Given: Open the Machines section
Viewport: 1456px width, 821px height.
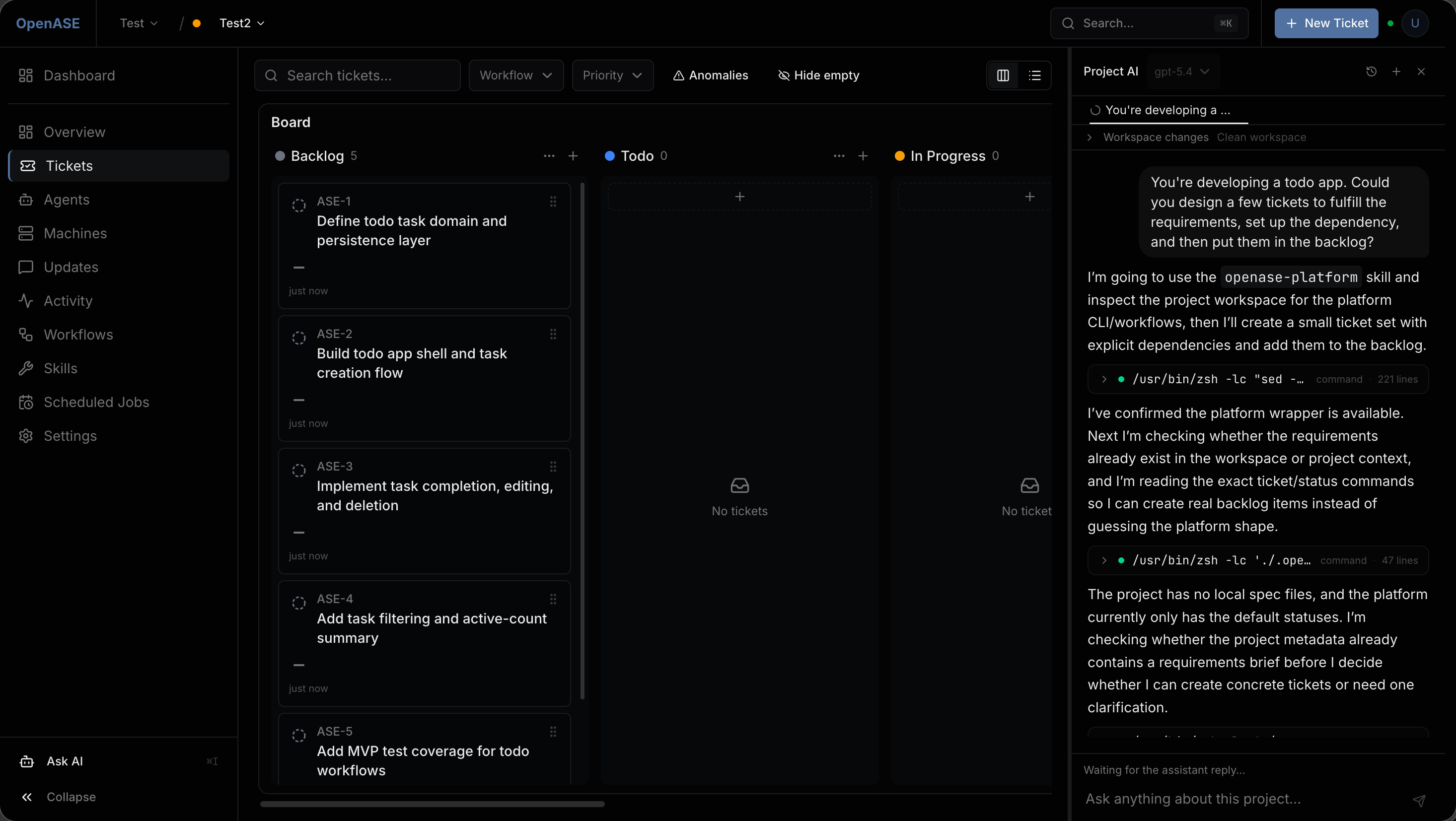Looking at the screenshot, I should (x=119, y=233).
